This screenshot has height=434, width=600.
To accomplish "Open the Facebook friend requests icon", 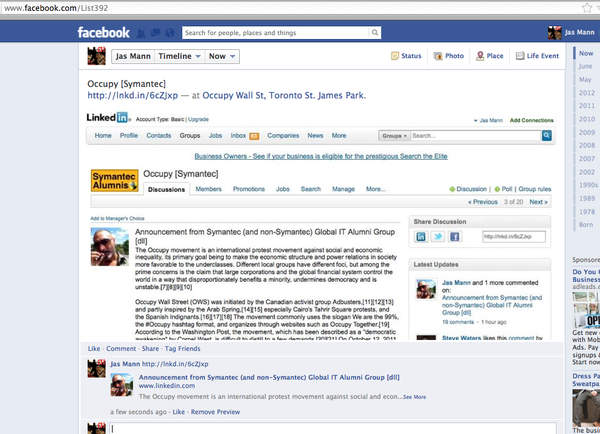I will [141, 33].
